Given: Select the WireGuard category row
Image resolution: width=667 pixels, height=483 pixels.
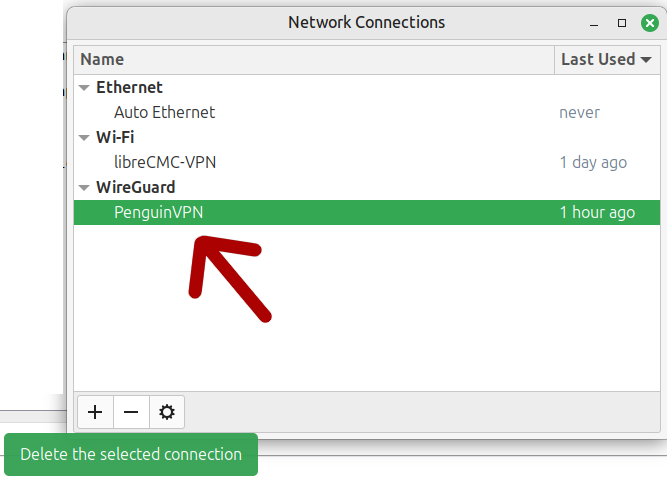Looking at the screenshot, I should (x=367, y=187).
